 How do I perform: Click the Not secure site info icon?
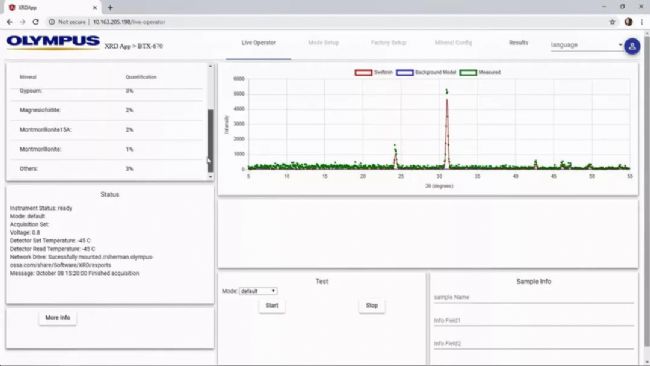point(51,22)
